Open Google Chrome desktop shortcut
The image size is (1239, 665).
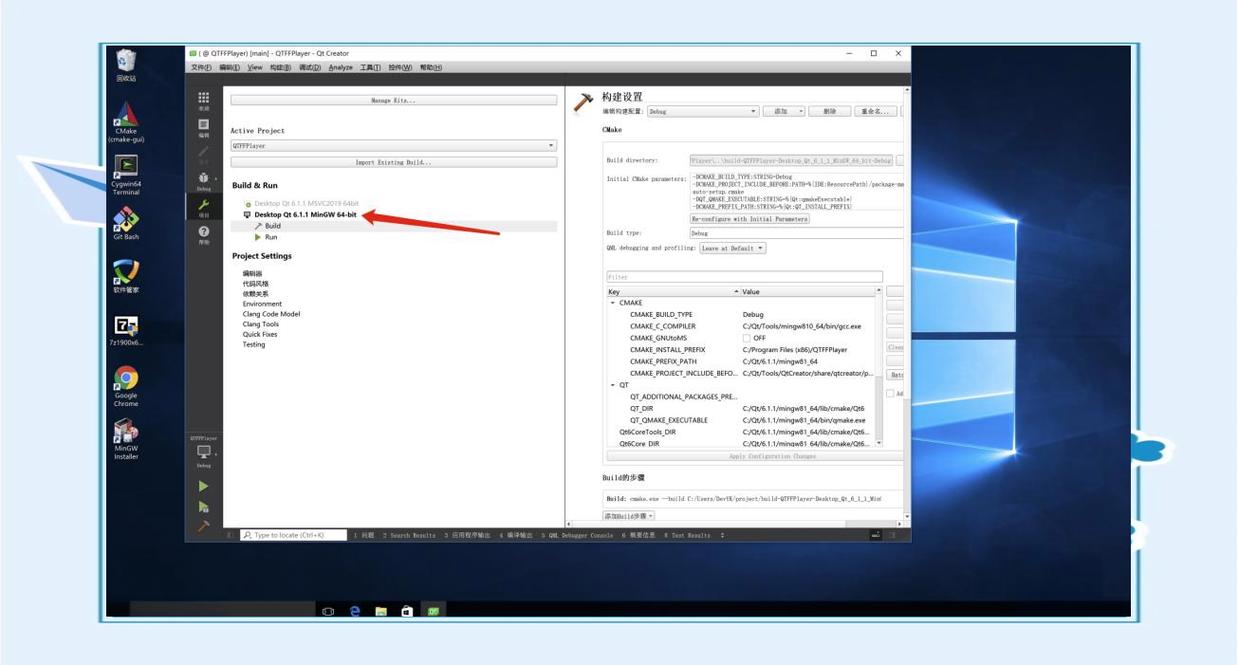coord(126,384)
